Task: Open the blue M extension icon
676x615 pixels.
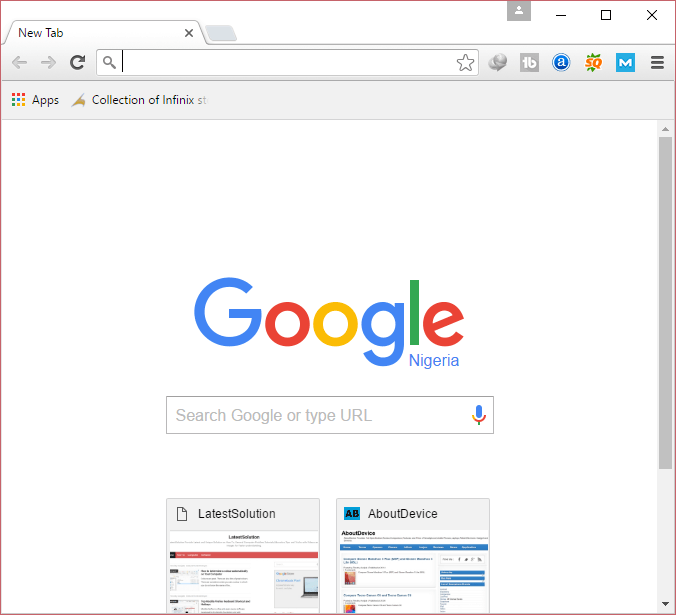Action: (625, 63)
